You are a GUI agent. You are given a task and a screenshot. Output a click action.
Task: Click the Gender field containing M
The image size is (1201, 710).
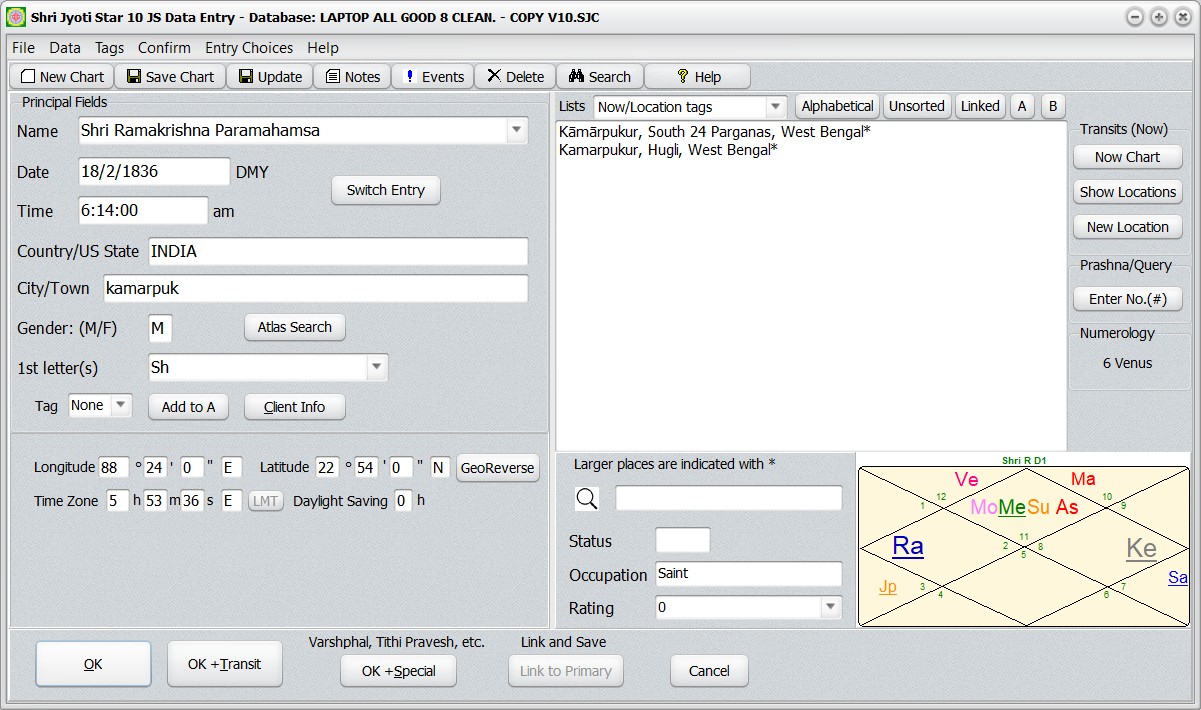click(x=160, y=327)
